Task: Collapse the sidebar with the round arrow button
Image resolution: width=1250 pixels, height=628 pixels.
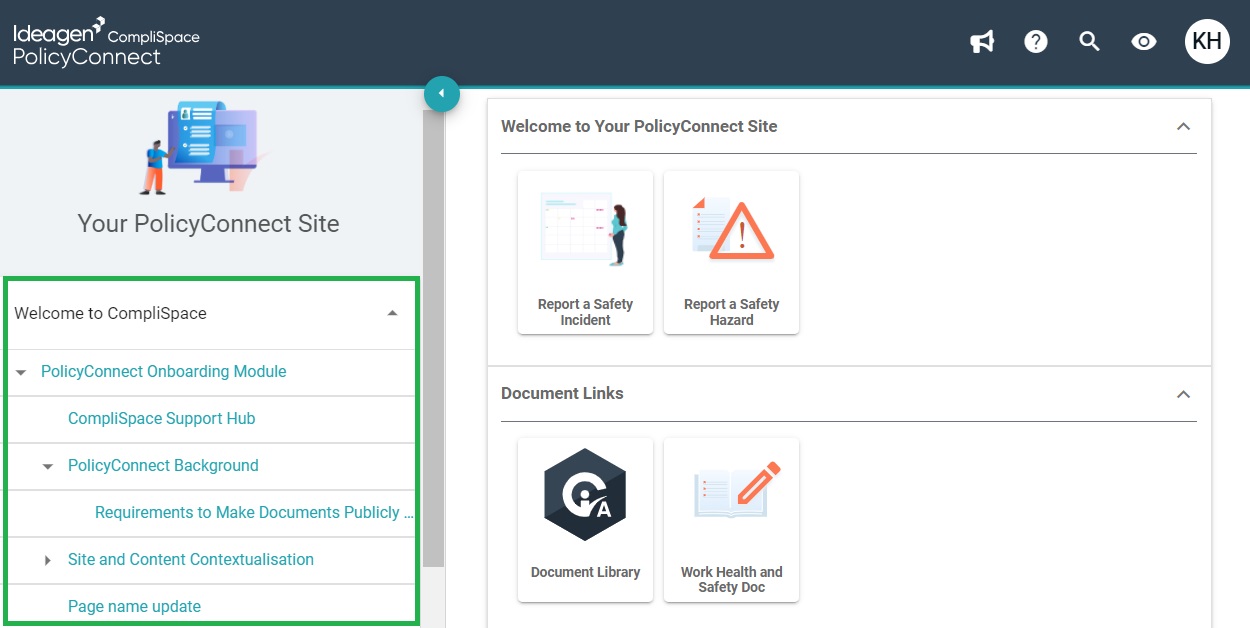Action: click(x=441, y=94)
